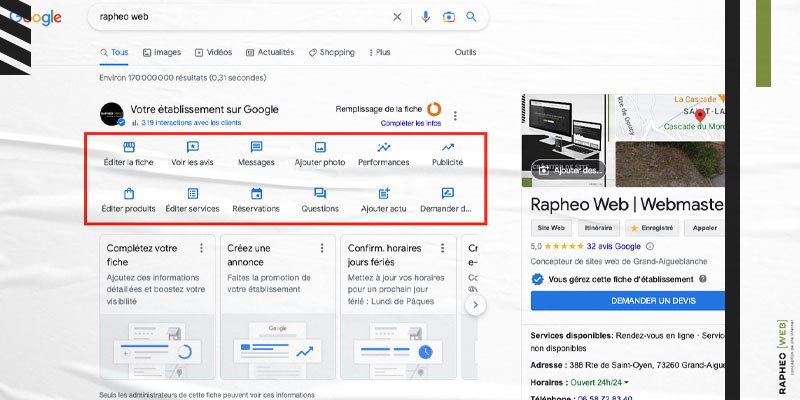
Task: Click the Itinéraire button
Action: click(598, 228)
